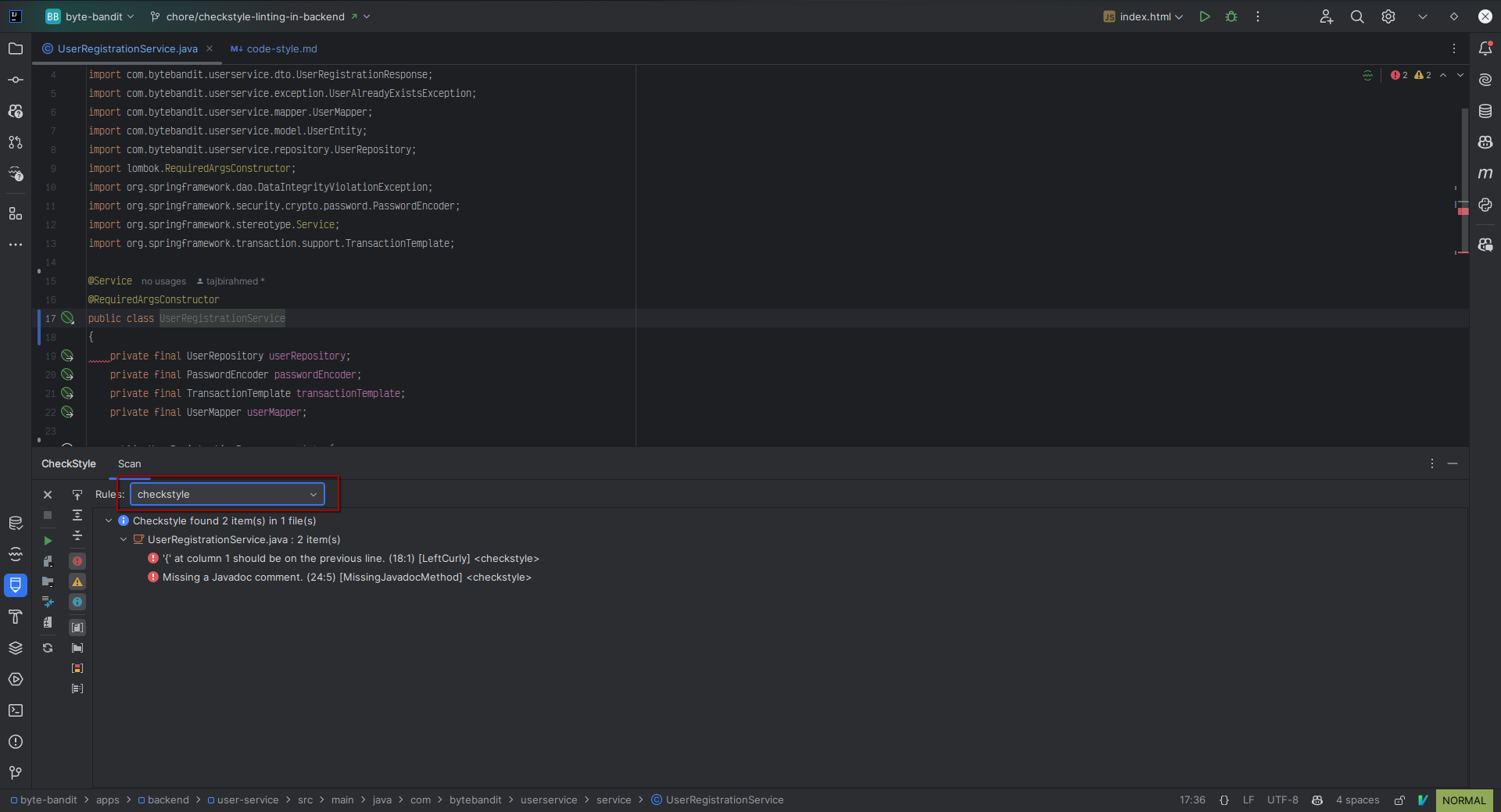Toggle group results by file
Screen dimensions: 1501x812
tap(77, 628)
